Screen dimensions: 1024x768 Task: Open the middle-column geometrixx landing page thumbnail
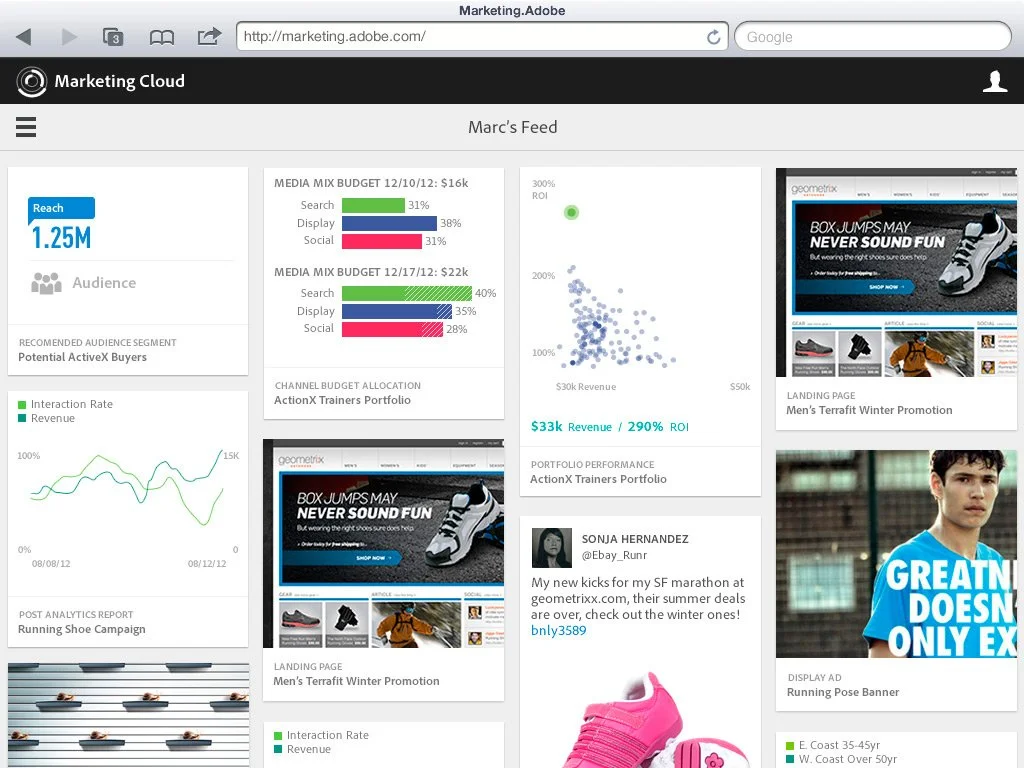tap(383, 543)
